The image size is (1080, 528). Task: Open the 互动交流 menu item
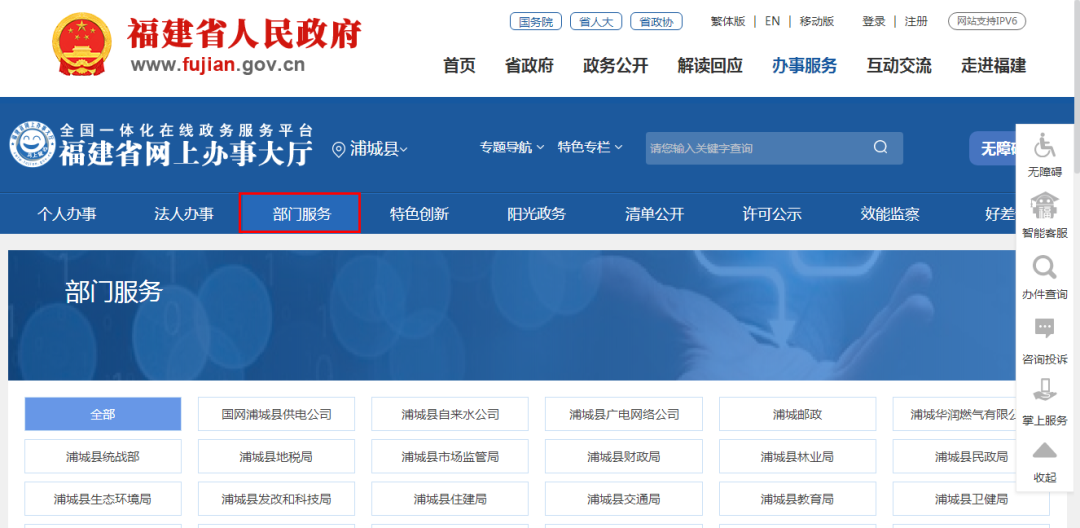click(x=899, y=66)
